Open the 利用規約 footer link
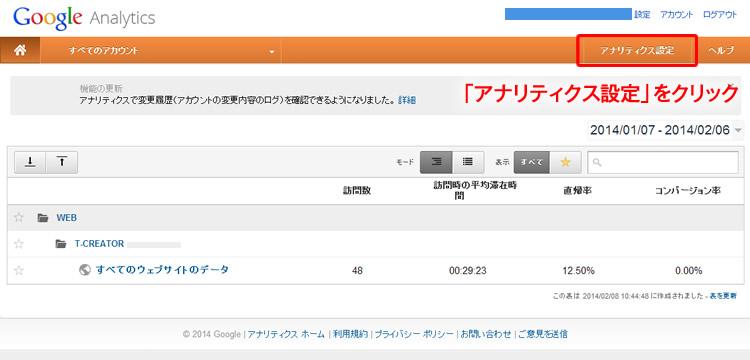 (x=350, y=334)
